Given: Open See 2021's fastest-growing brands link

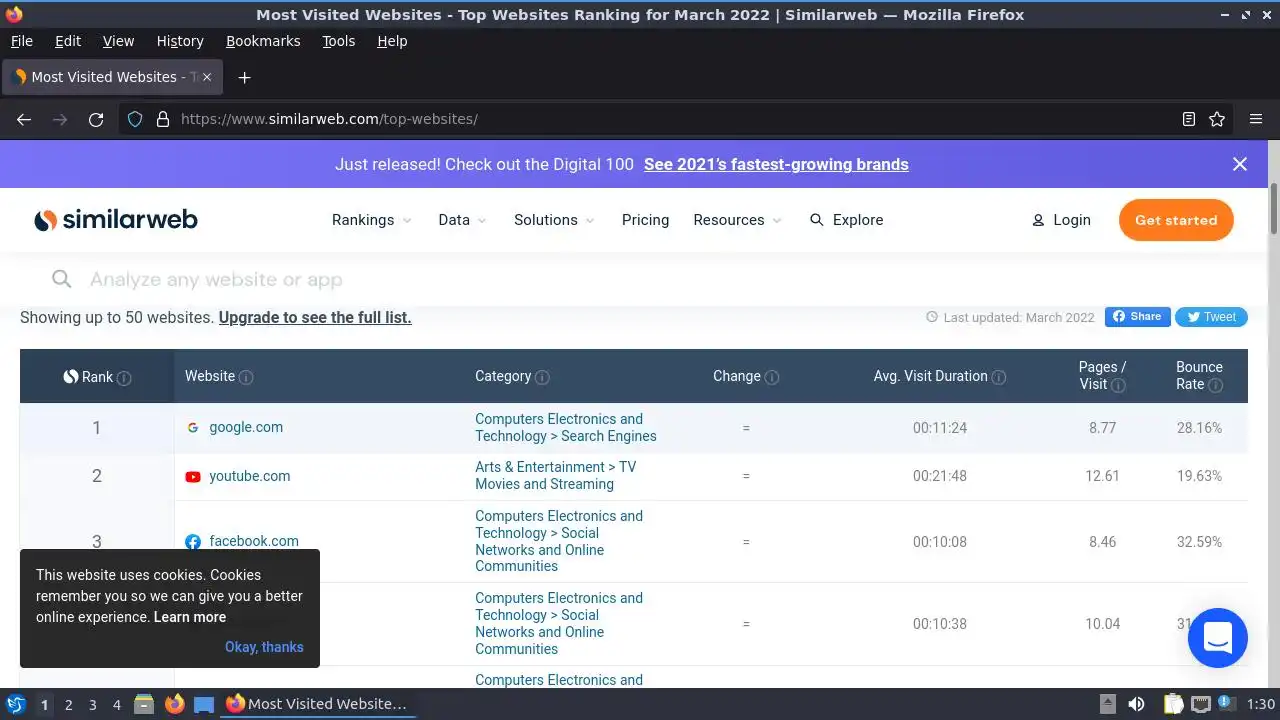Looking at the screenshot, I should click(x=776, y=164).
